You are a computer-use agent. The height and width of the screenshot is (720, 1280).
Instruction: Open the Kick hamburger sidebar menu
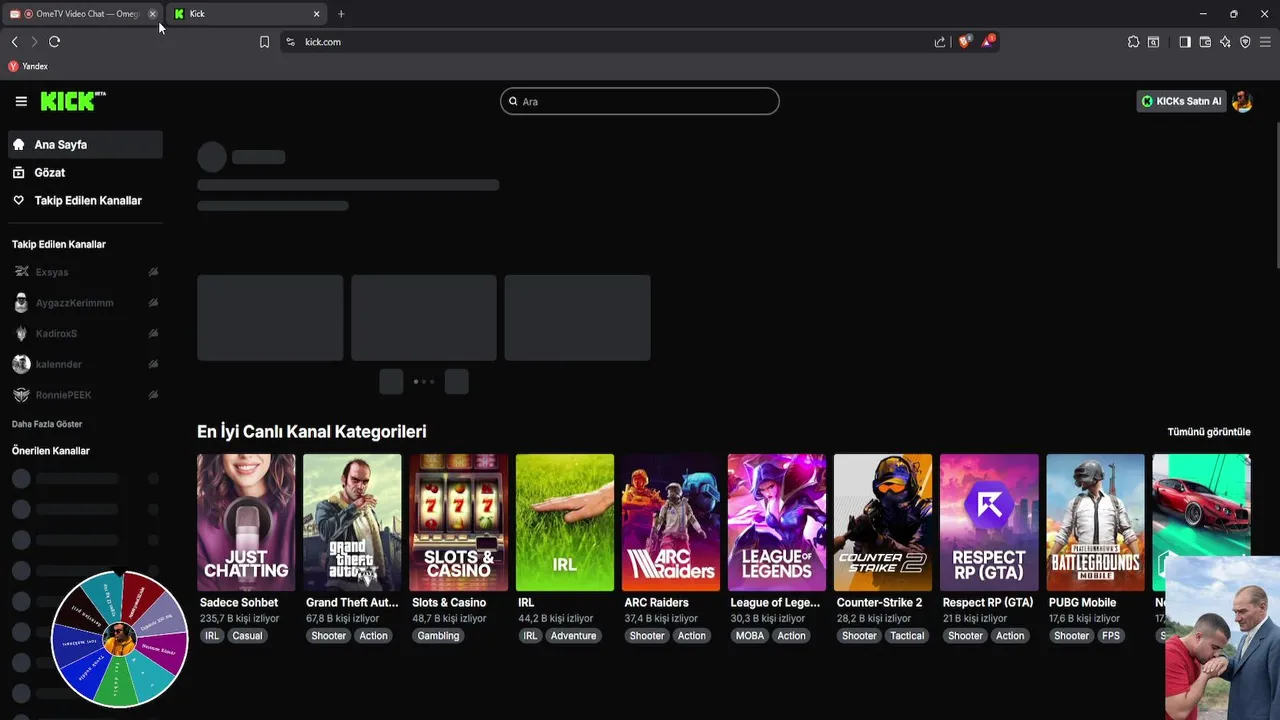click(21, 101)
